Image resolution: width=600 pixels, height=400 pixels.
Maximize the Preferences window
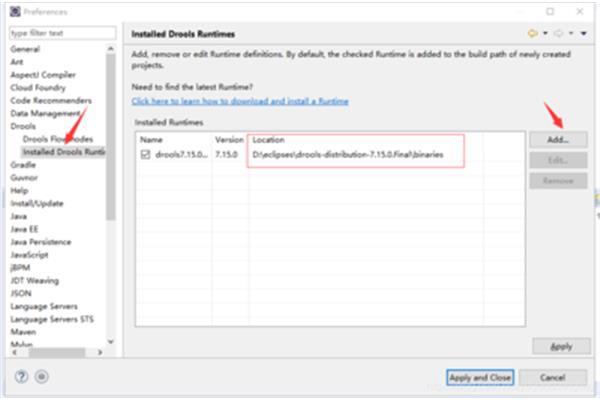click(x=550, y=11)
